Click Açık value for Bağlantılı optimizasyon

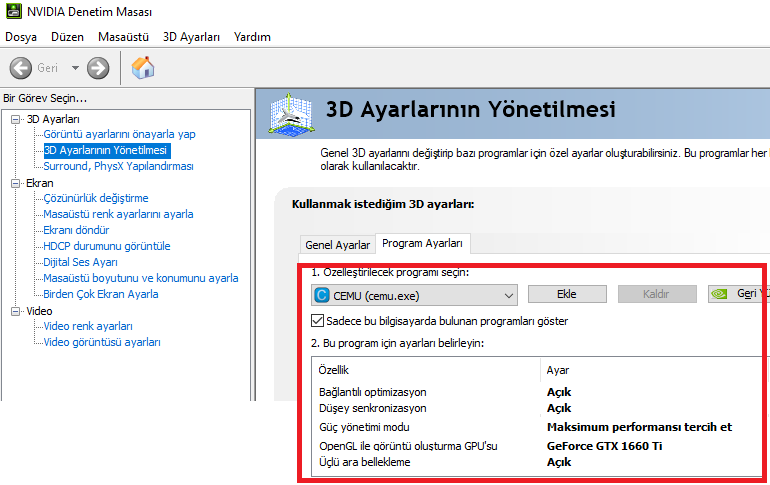point(559,392)
